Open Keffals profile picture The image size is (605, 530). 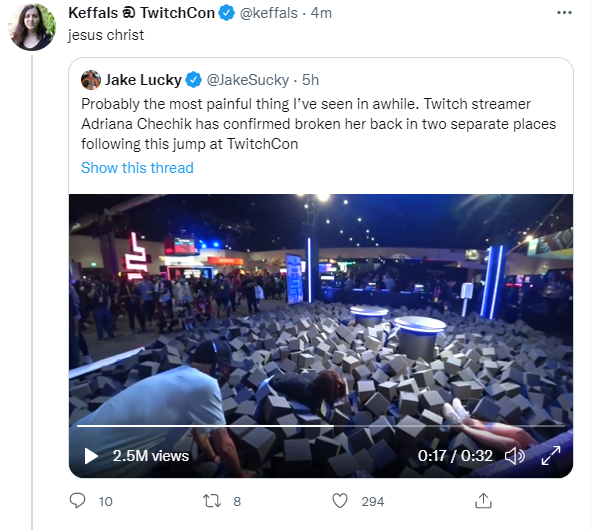click(x=32, y=26)
